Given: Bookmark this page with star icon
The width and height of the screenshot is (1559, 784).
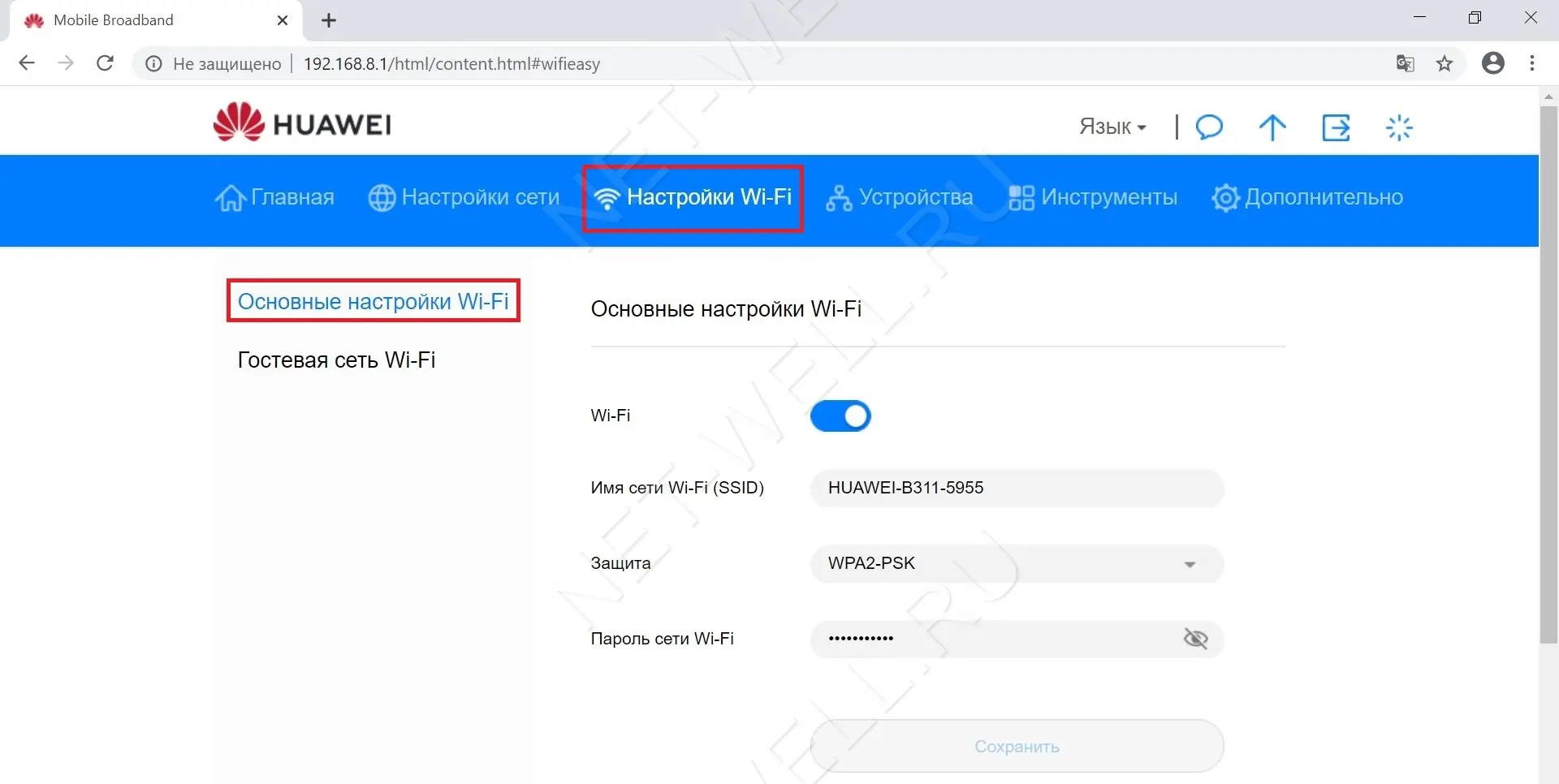Looking at the screenshot, I should point(1445,63).
